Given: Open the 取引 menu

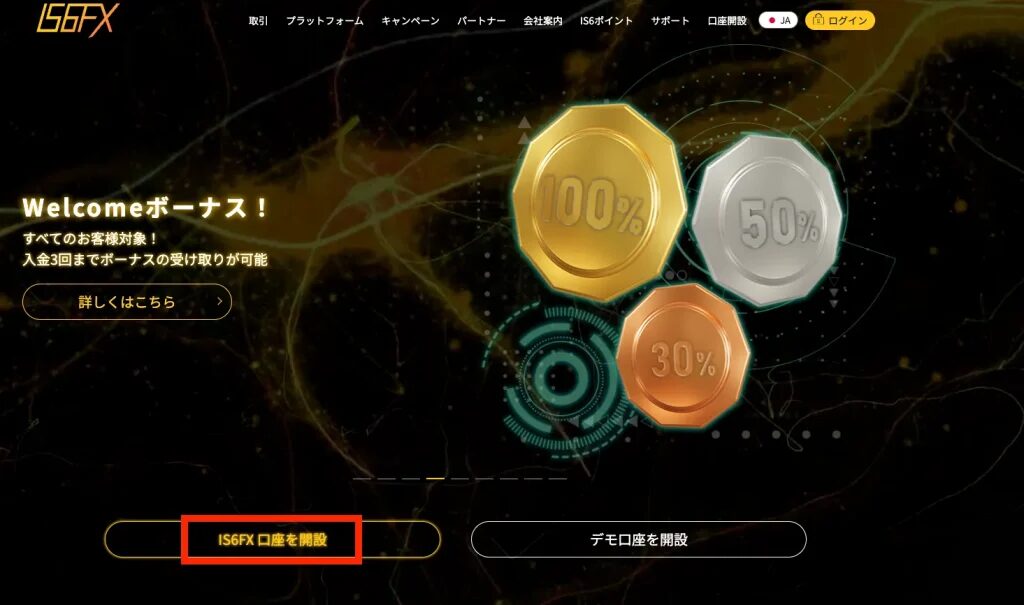Looking at the screenshot, I should pos(258,21).
